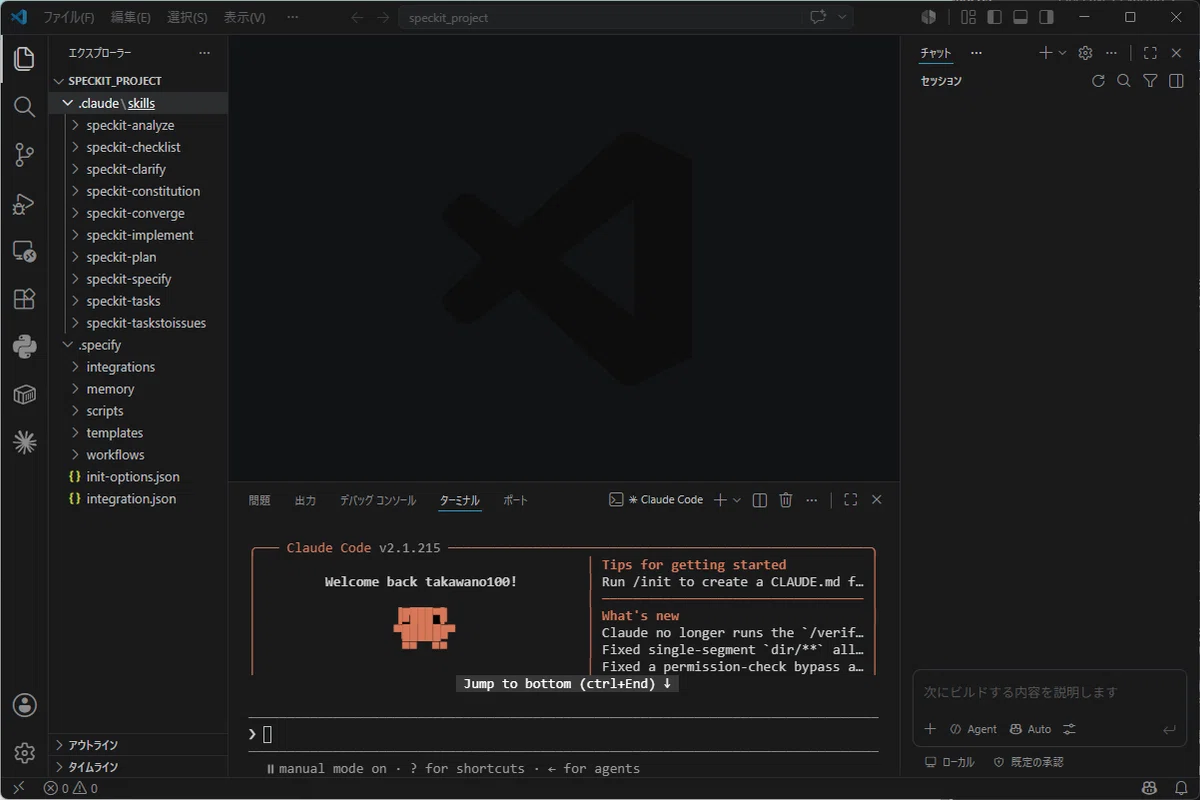The image size is (1200, 800).
Task: Open Copilot status icon in status bar
Action: click(1150, 789)
